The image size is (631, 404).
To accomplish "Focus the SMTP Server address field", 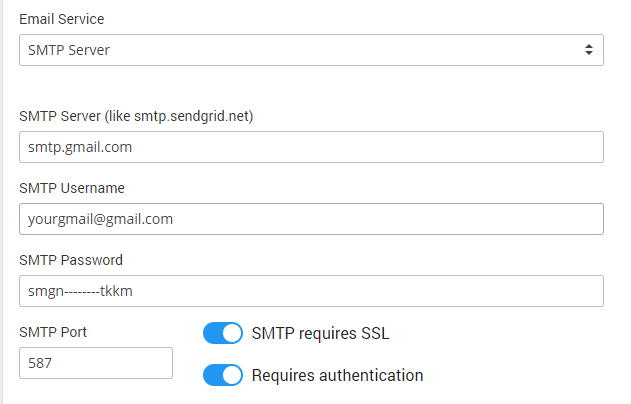I will point(310,147).
